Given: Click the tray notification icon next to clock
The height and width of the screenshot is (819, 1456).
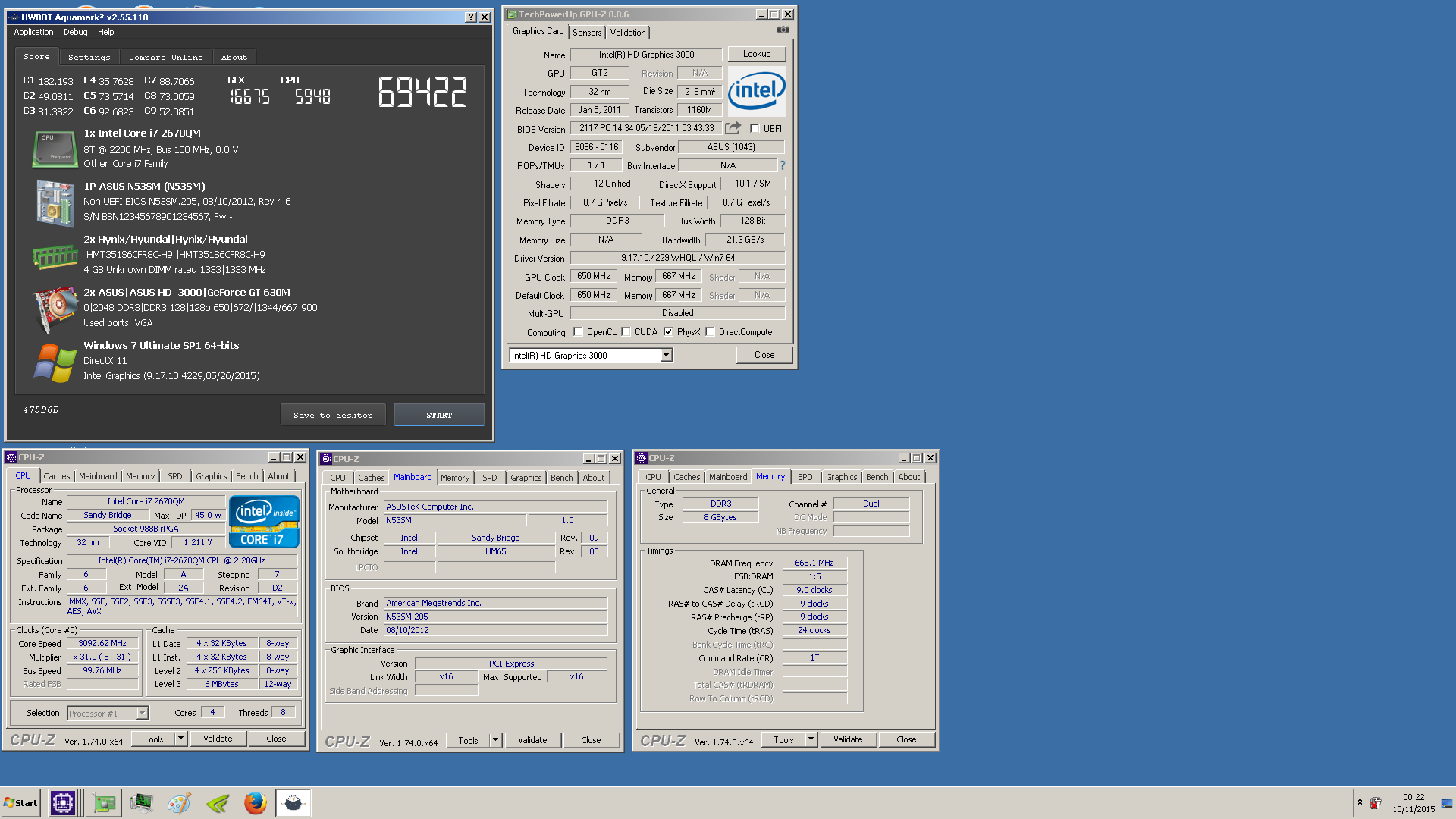Looking at the screenshot, I should tap(1376, 803).
